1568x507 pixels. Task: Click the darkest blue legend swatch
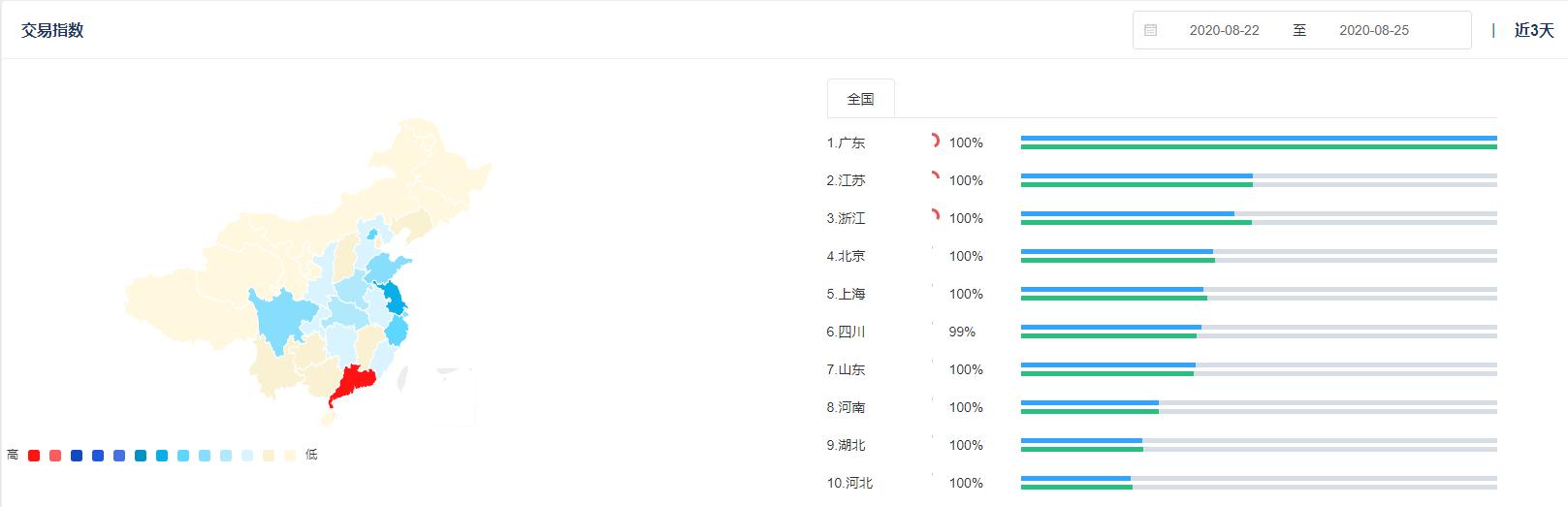click(x=77, y=455)
